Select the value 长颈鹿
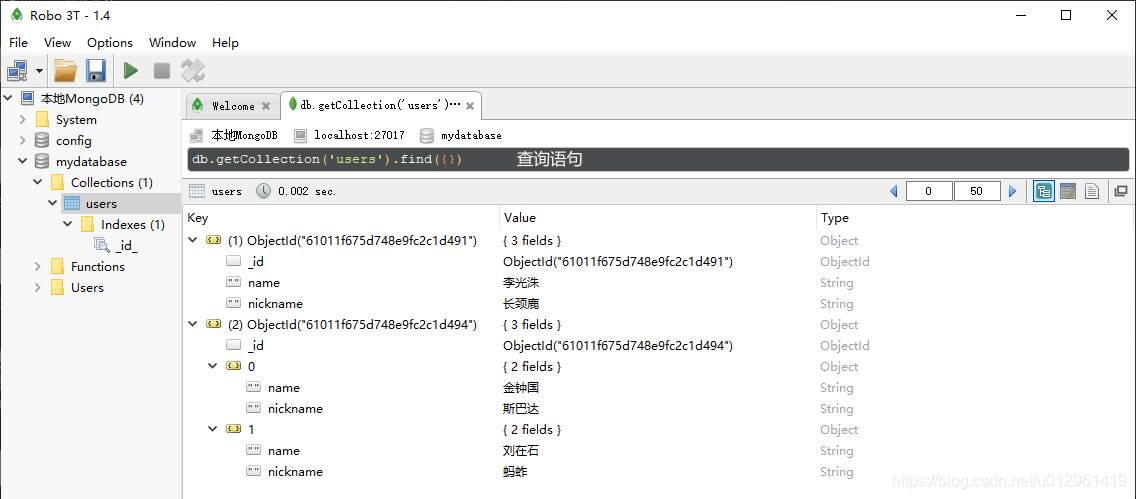 [x=521, y=303]
